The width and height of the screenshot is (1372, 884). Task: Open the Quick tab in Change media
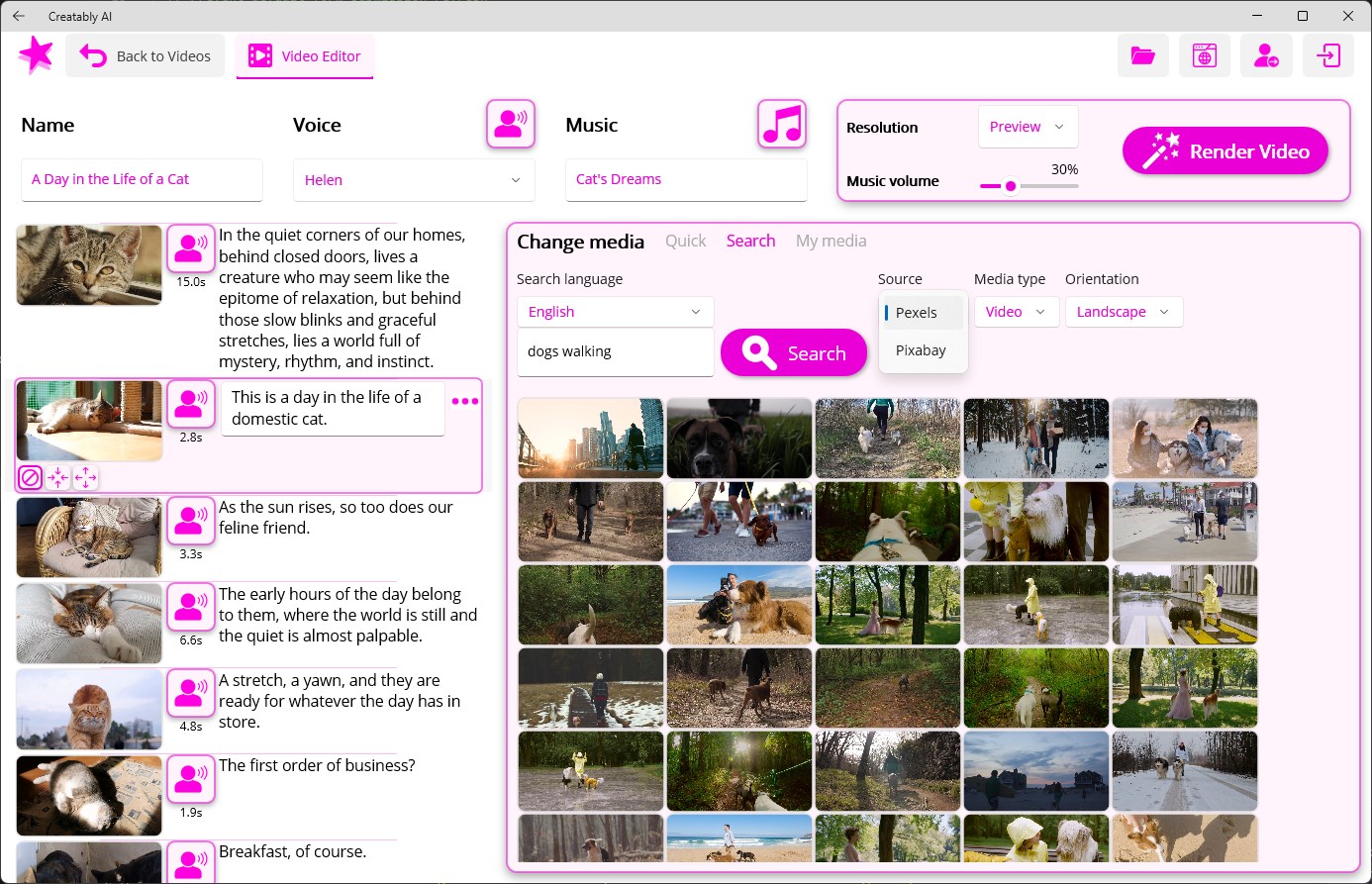click(685, 241)
